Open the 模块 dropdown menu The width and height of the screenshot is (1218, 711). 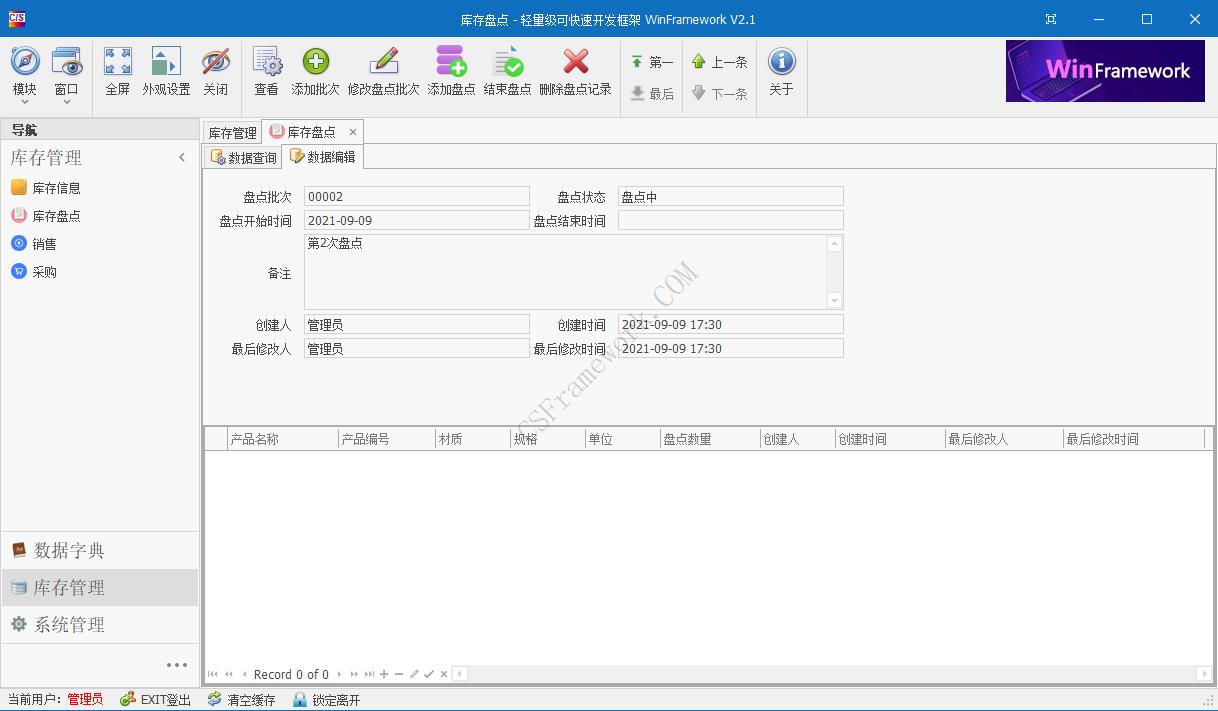25,72
